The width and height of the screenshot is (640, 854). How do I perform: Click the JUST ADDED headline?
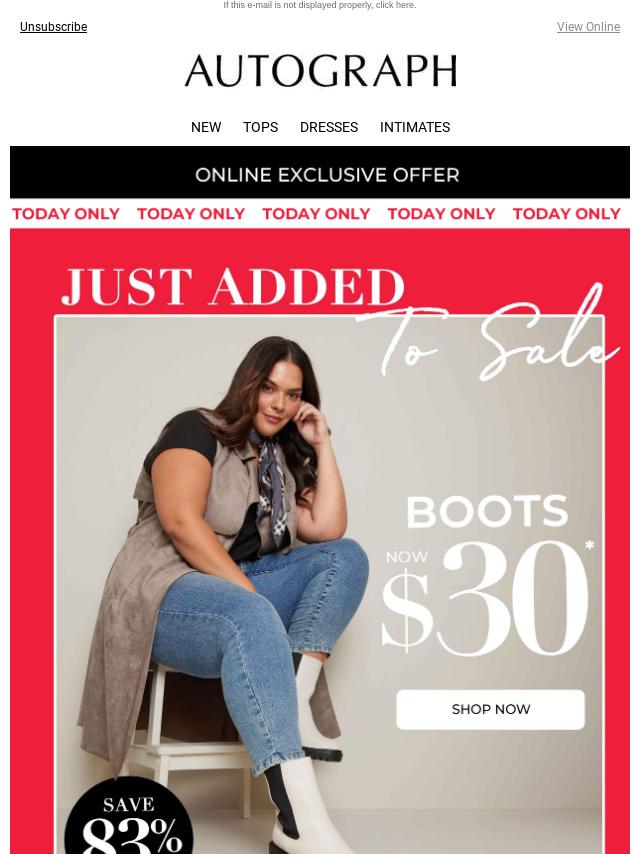[x=233, y=287]
